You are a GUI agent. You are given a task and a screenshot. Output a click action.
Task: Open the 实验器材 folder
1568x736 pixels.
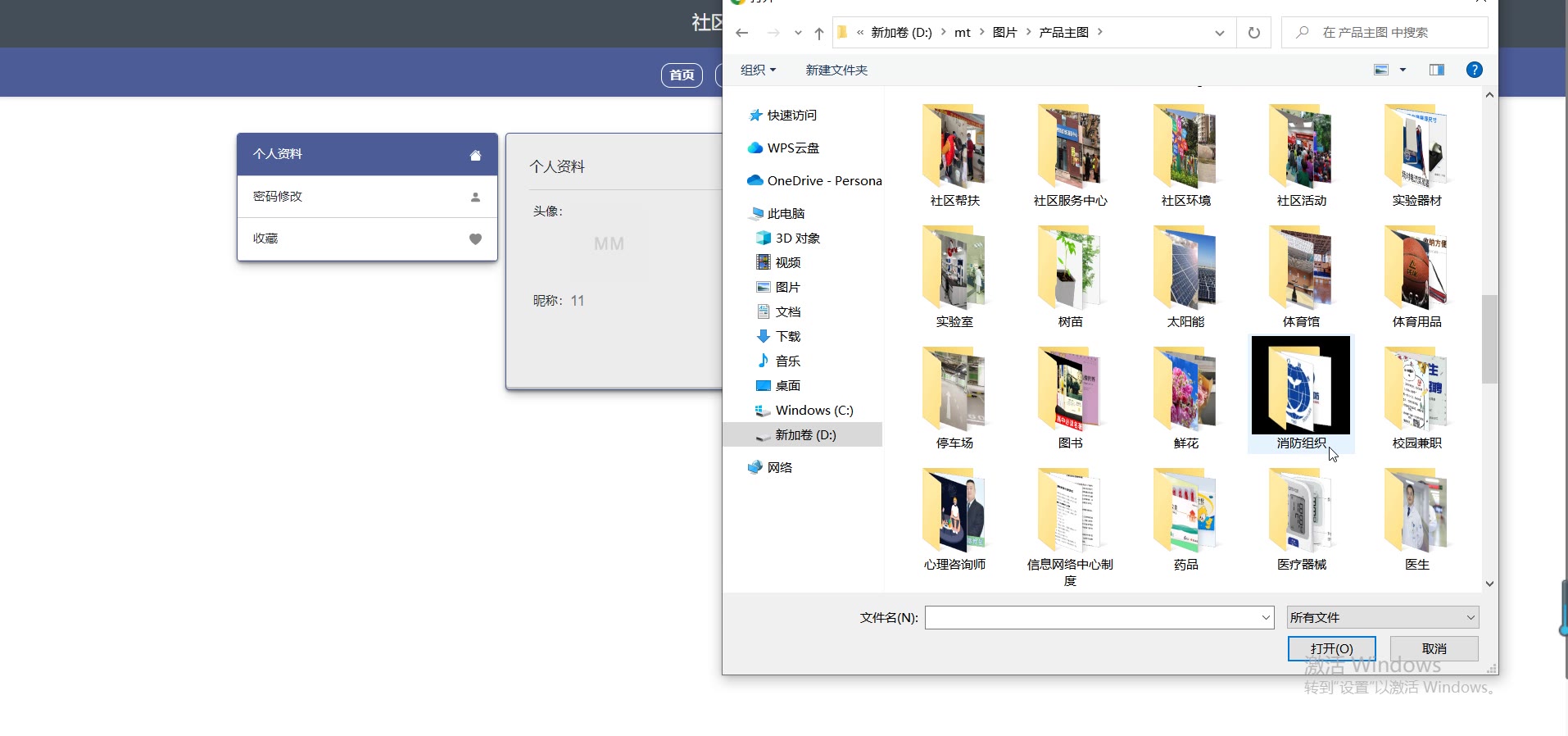[x=1416, y=156]
